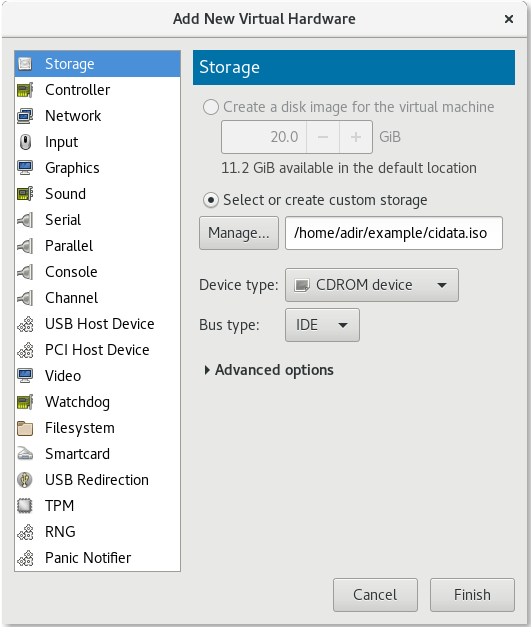Select the custom storage radio button

[x=211, y=200]
